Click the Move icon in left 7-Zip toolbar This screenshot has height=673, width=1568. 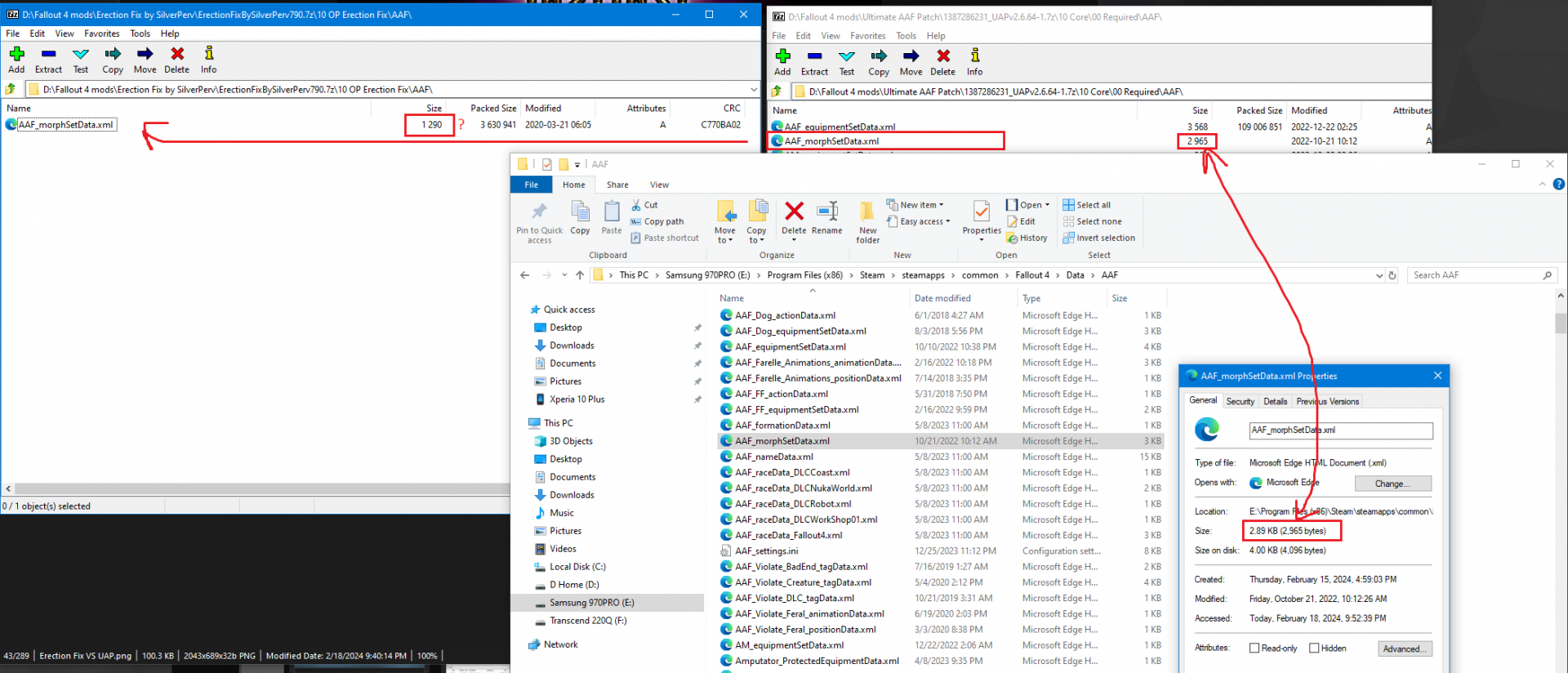click(x=145, y=55)
